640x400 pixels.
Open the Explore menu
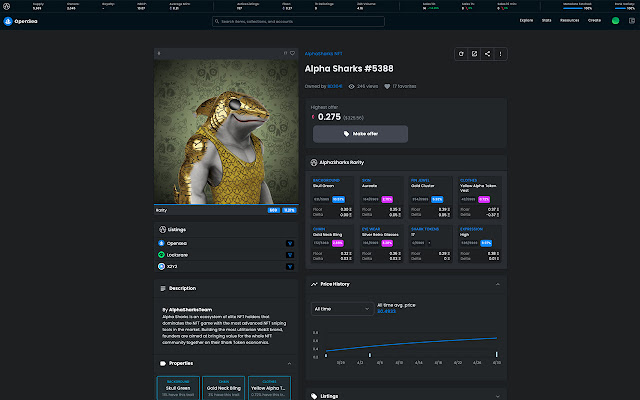pyautogui.click(x=526, y=20)
